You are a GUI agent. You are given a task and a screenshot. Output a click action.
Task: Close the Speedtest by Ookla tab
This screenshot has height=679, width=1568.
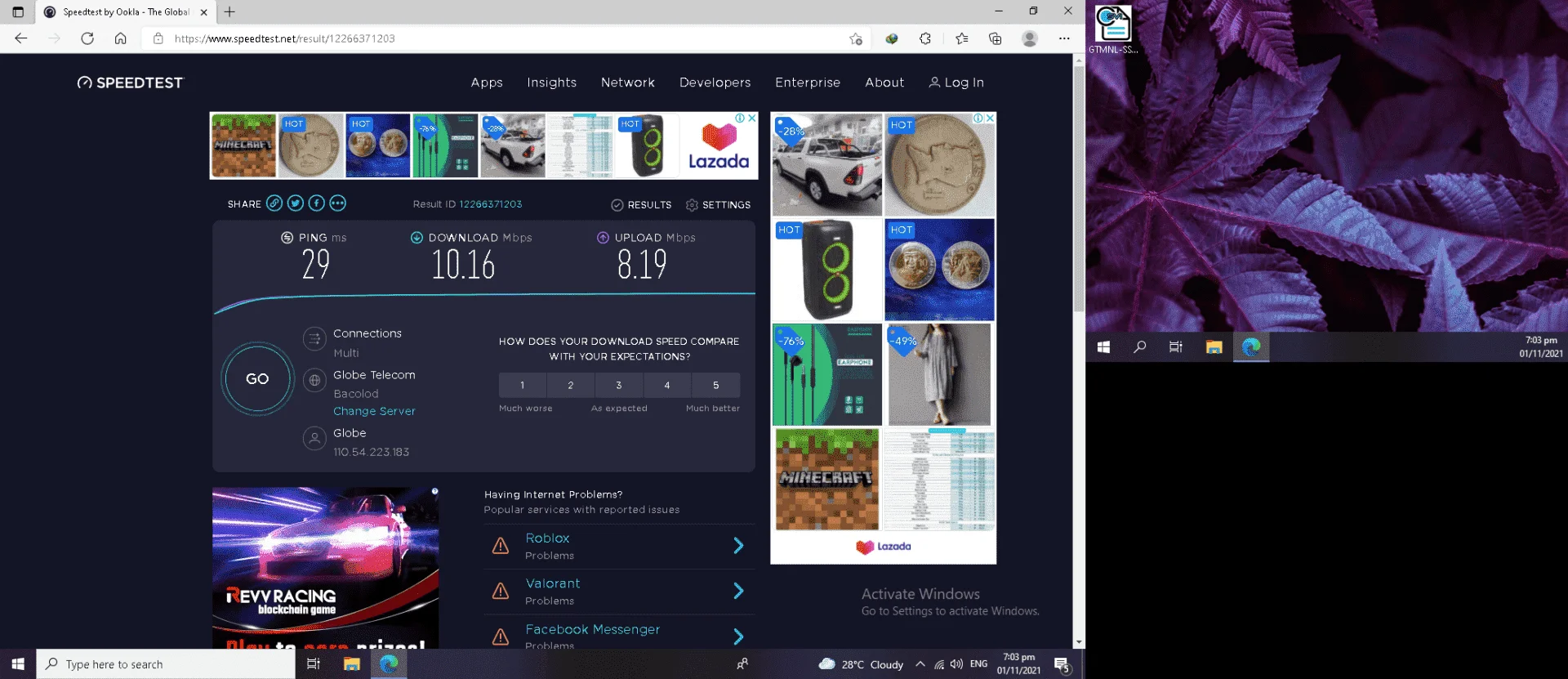pos(204,12)
